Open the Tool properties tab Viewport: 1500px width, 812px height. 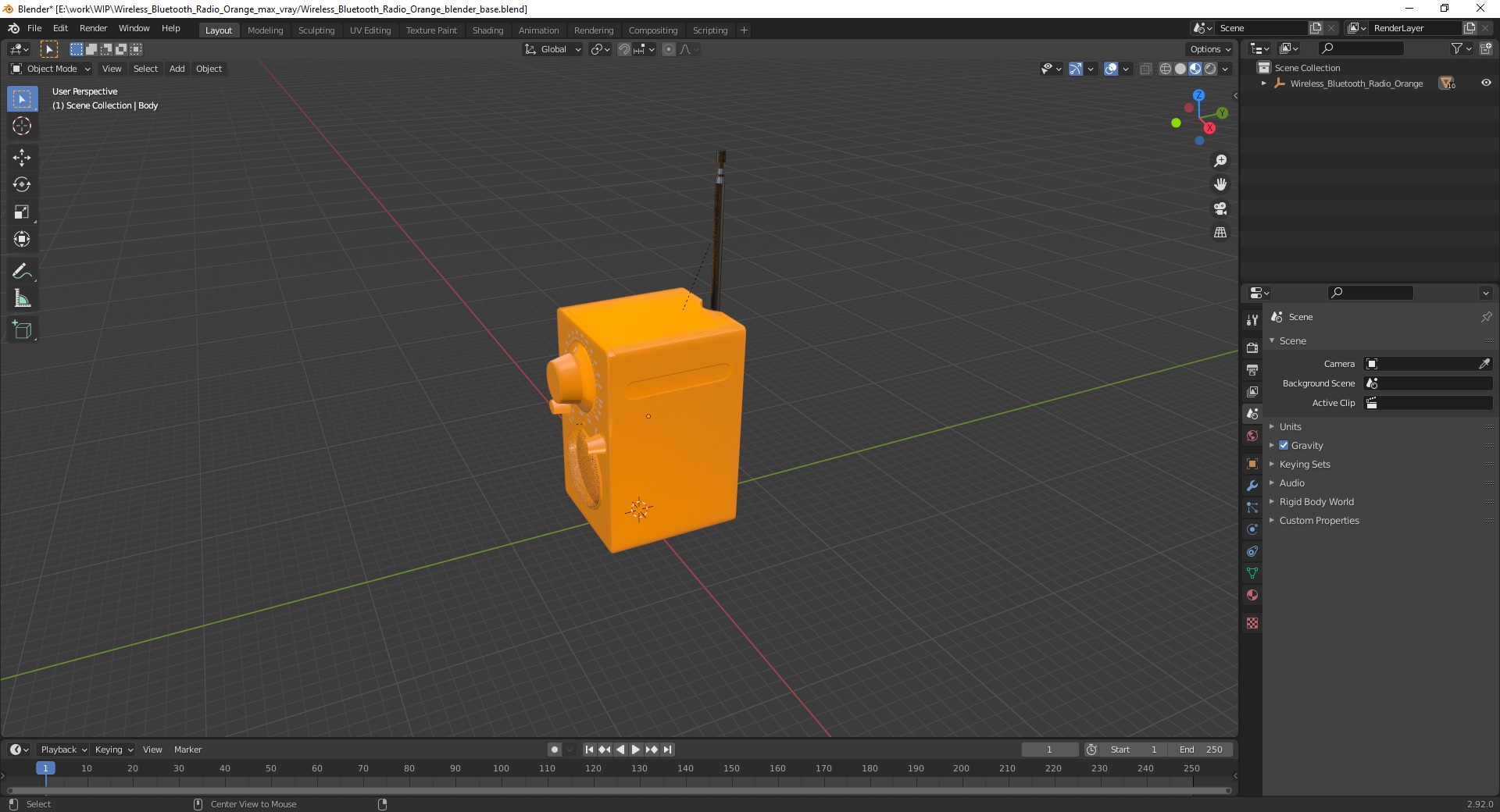tap(1252, 320)
